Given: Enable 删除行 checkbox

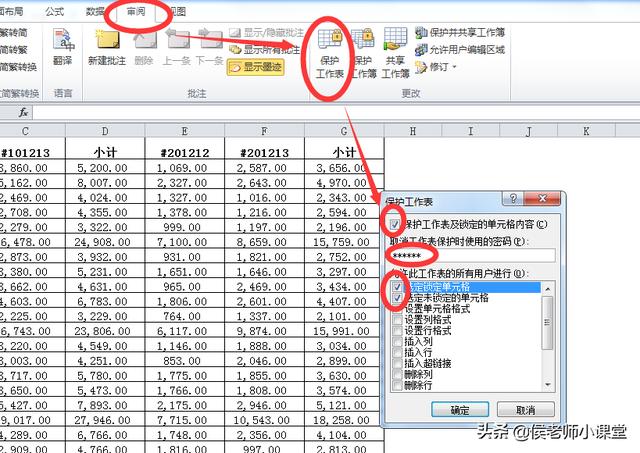Looking at the screenshot, I should (x=397, y=385).
